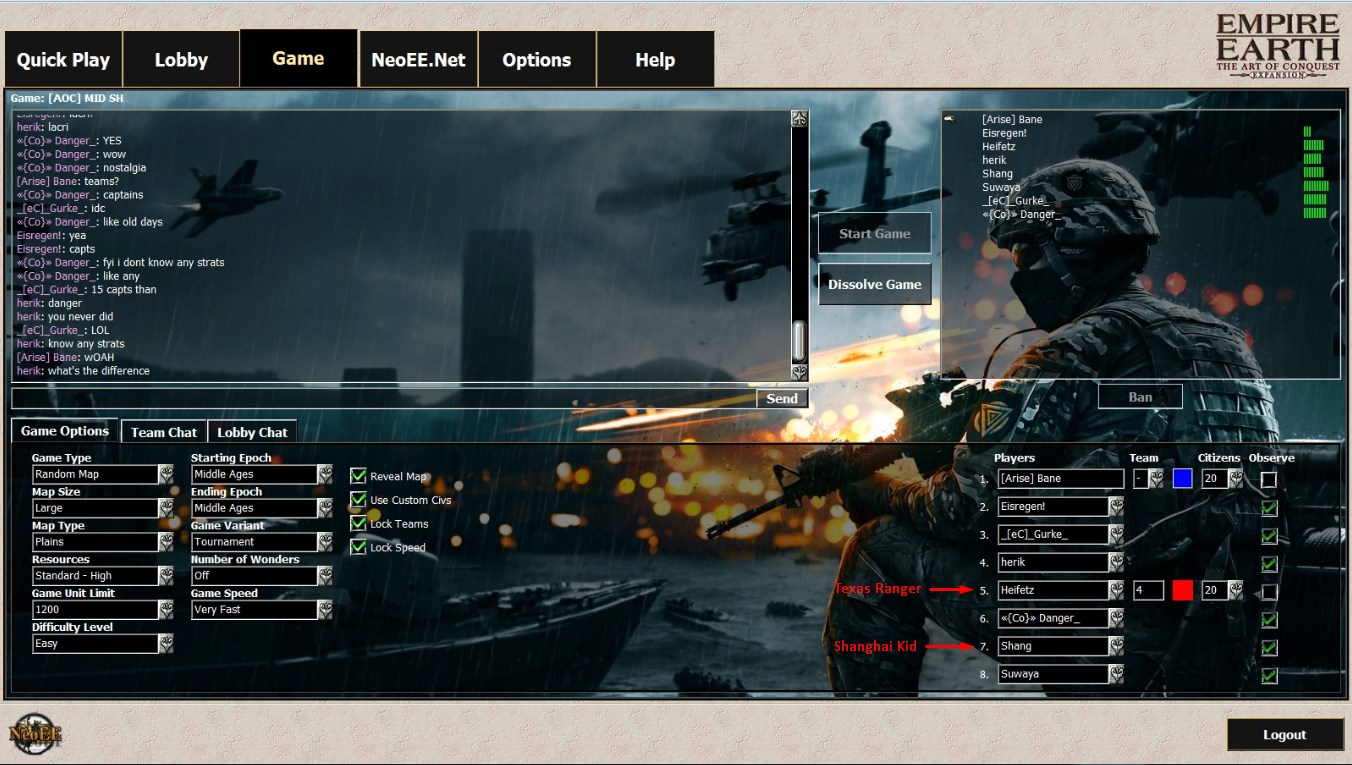Open the Starting Epoch dropdown
The width and height of the screenshot is (1352, 765).
point(325,474)
